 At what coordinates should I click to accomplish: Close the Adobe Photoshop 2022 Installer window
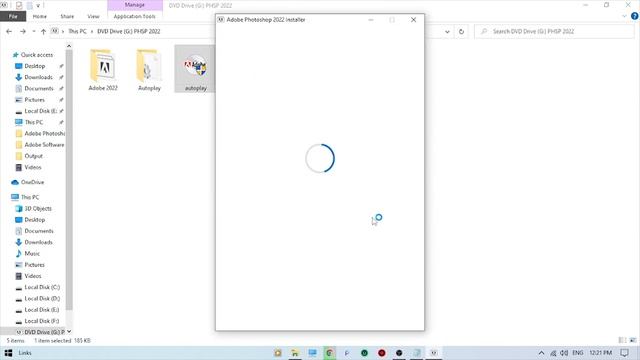pos(413,20)
